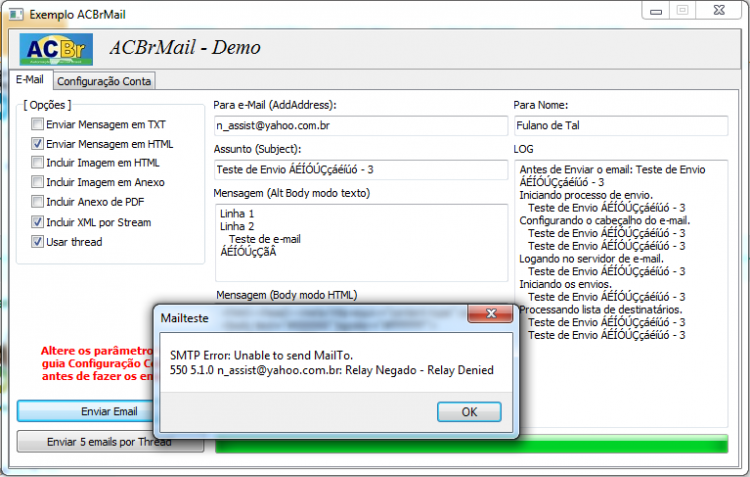This screenshot has height=477, width=750.
Task: Click the 'Linha 1' text in message body
Action: pyautogui.click(x=237, y=213)
